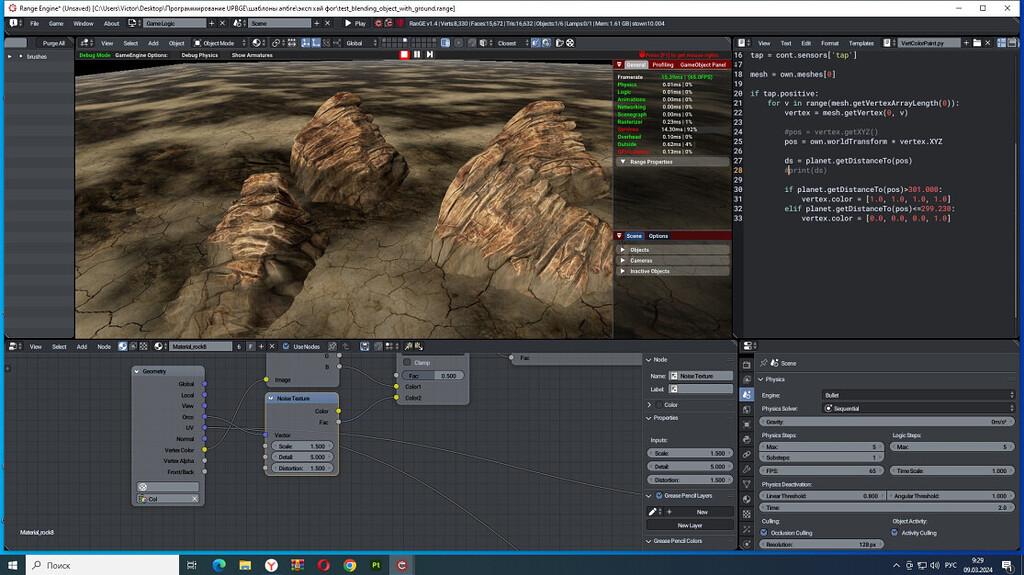The image size is (1024, 575).
Task: Collapse the Geometry node
Action: pyautogui.click(x=136, y=371)
